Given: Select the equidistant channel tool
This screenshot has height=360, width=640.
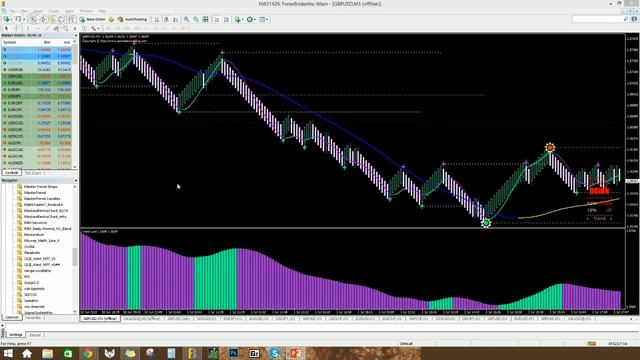Looking at the screenshot, I should 56,28.
